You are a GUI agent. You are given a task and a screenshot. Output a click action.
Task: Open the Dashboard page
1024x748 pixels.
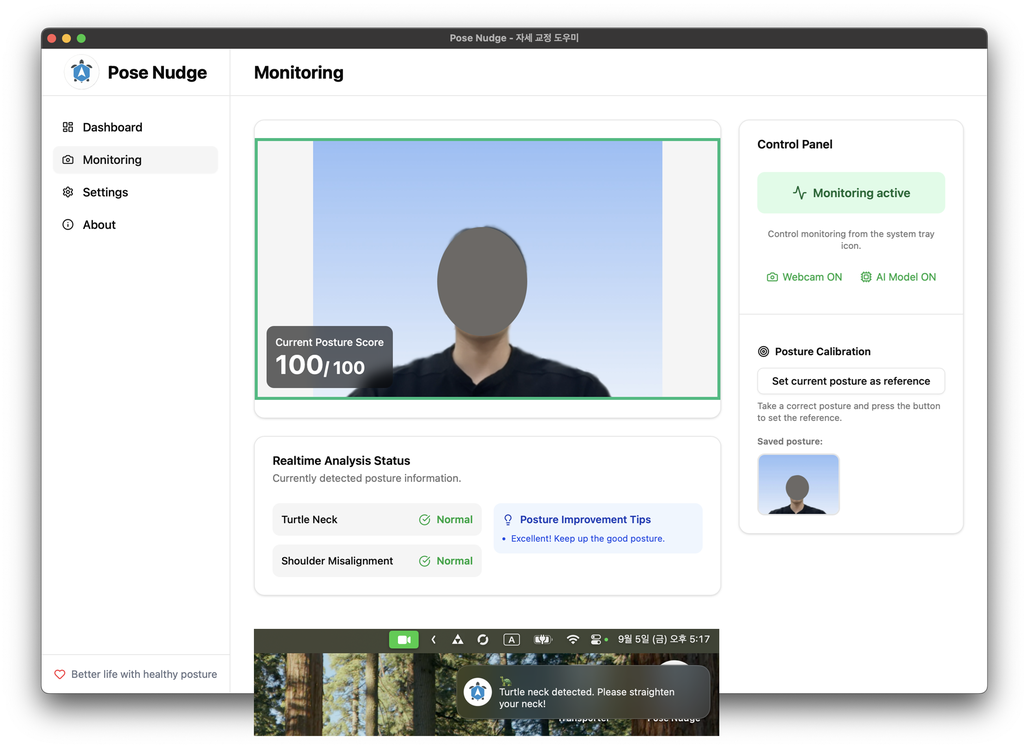tap(112, 127)
